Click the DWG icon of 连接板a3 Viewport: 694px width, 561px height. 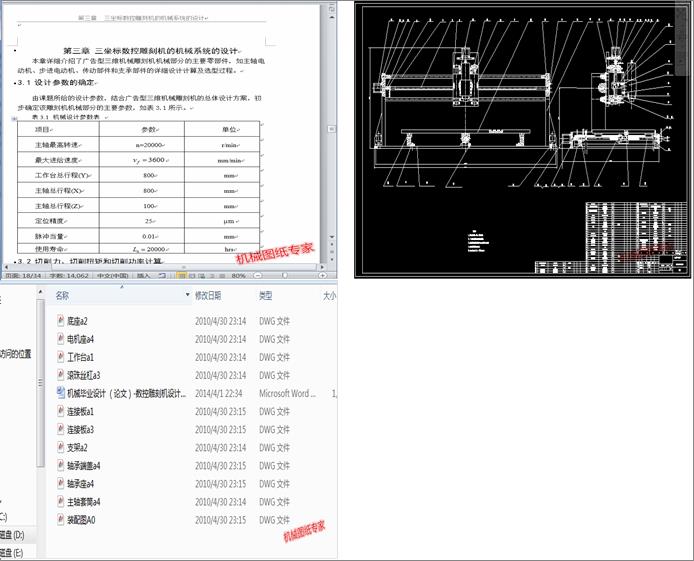(x=61, y=429)
